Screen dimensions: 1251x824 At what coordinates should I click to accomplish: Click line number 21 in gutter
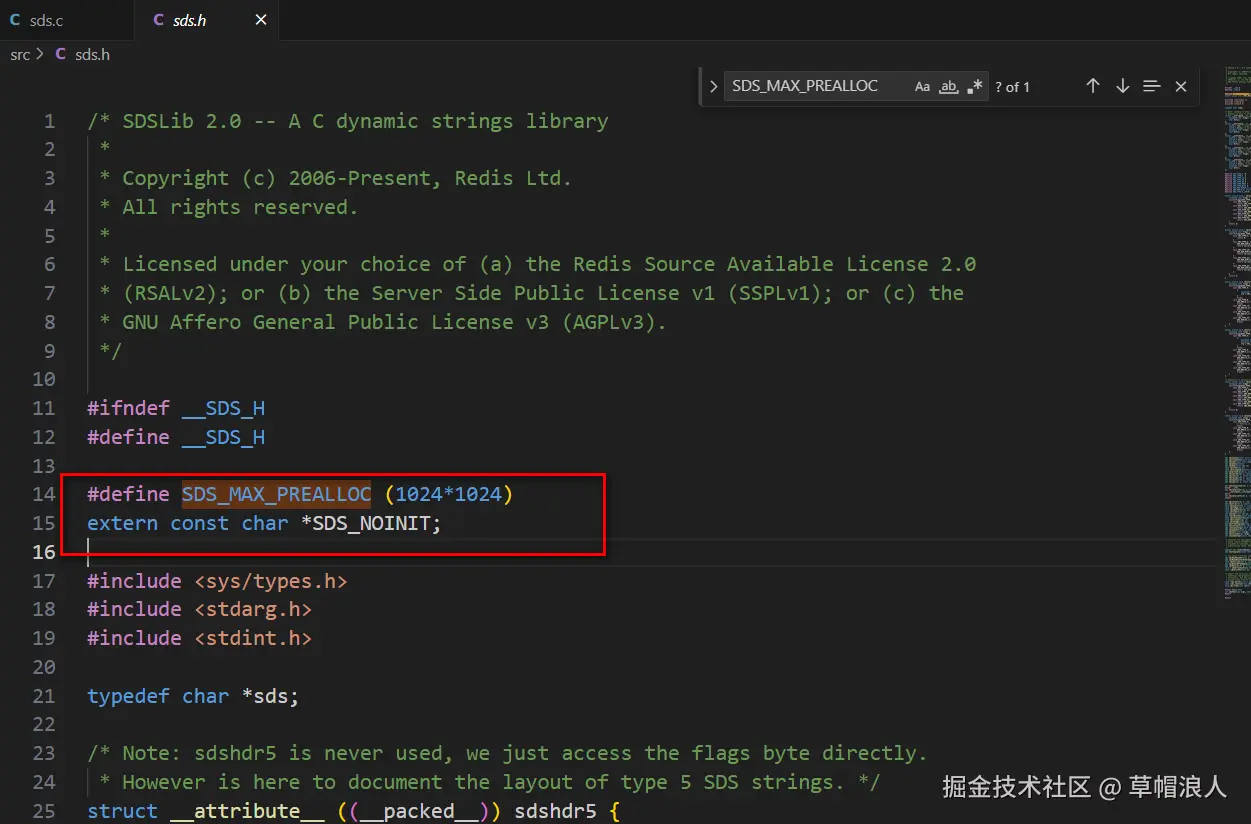(x=44, y=696)
